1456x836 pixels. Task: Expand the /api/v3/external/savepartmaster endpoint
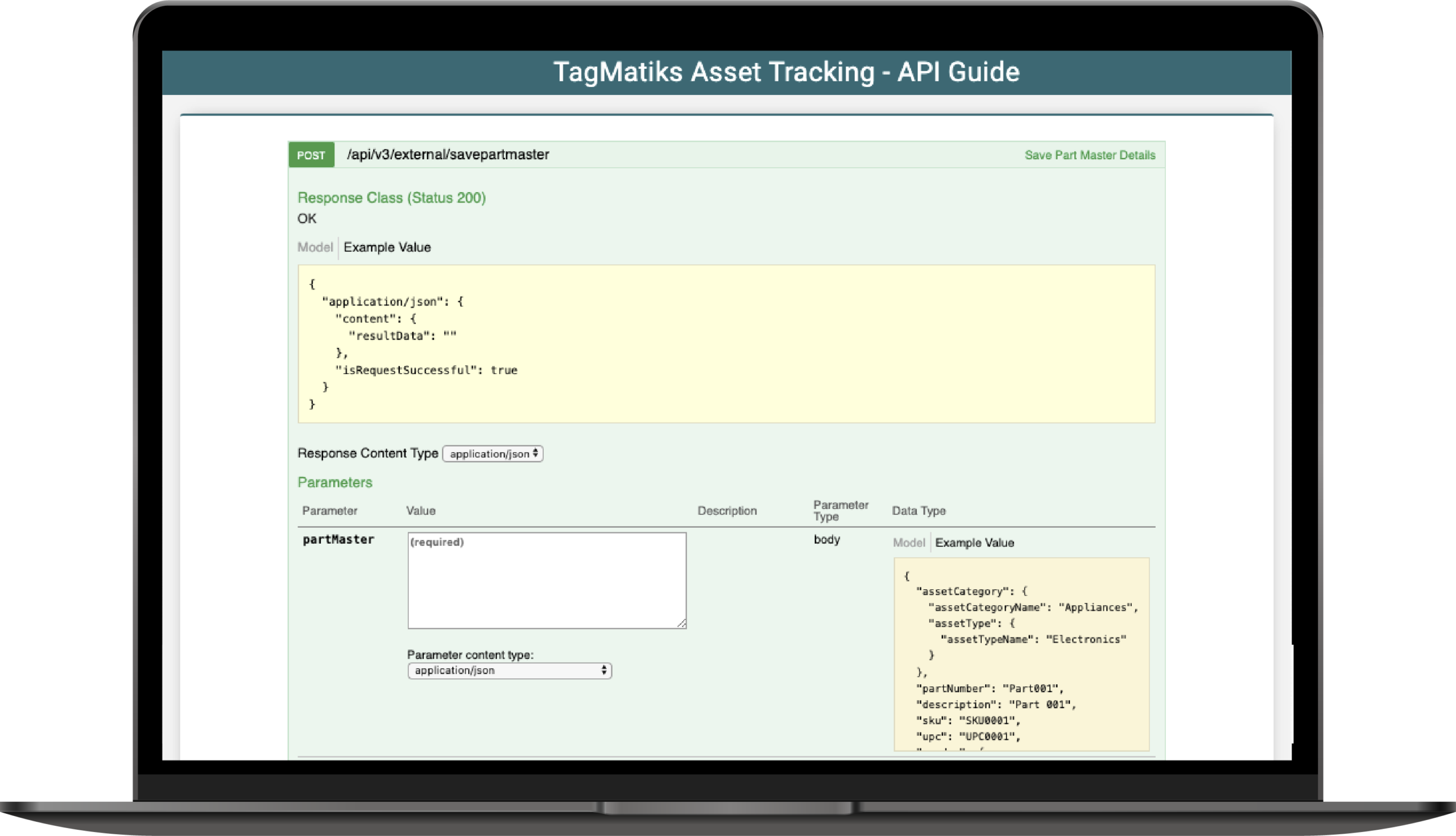pyautogui.click(x=448, y=155)
